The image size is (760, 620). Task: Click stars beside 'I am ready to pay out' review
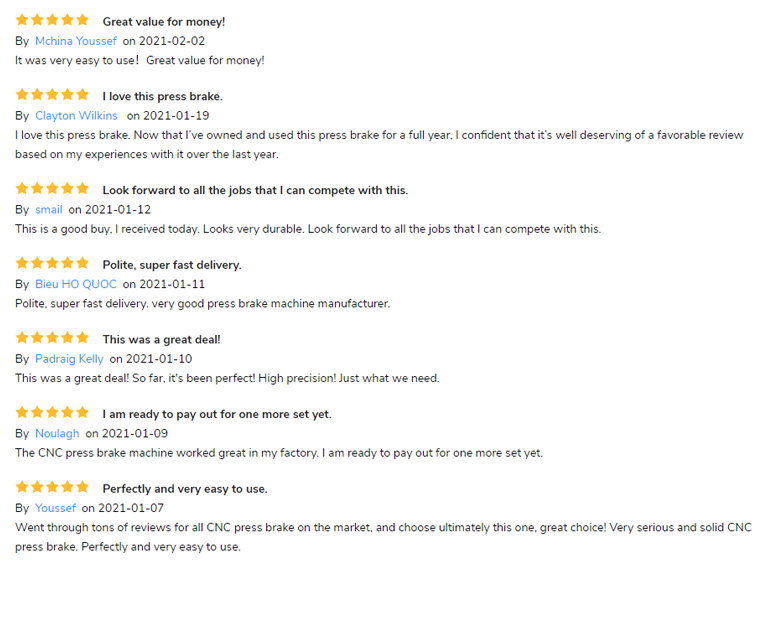(x=52, y=413)
